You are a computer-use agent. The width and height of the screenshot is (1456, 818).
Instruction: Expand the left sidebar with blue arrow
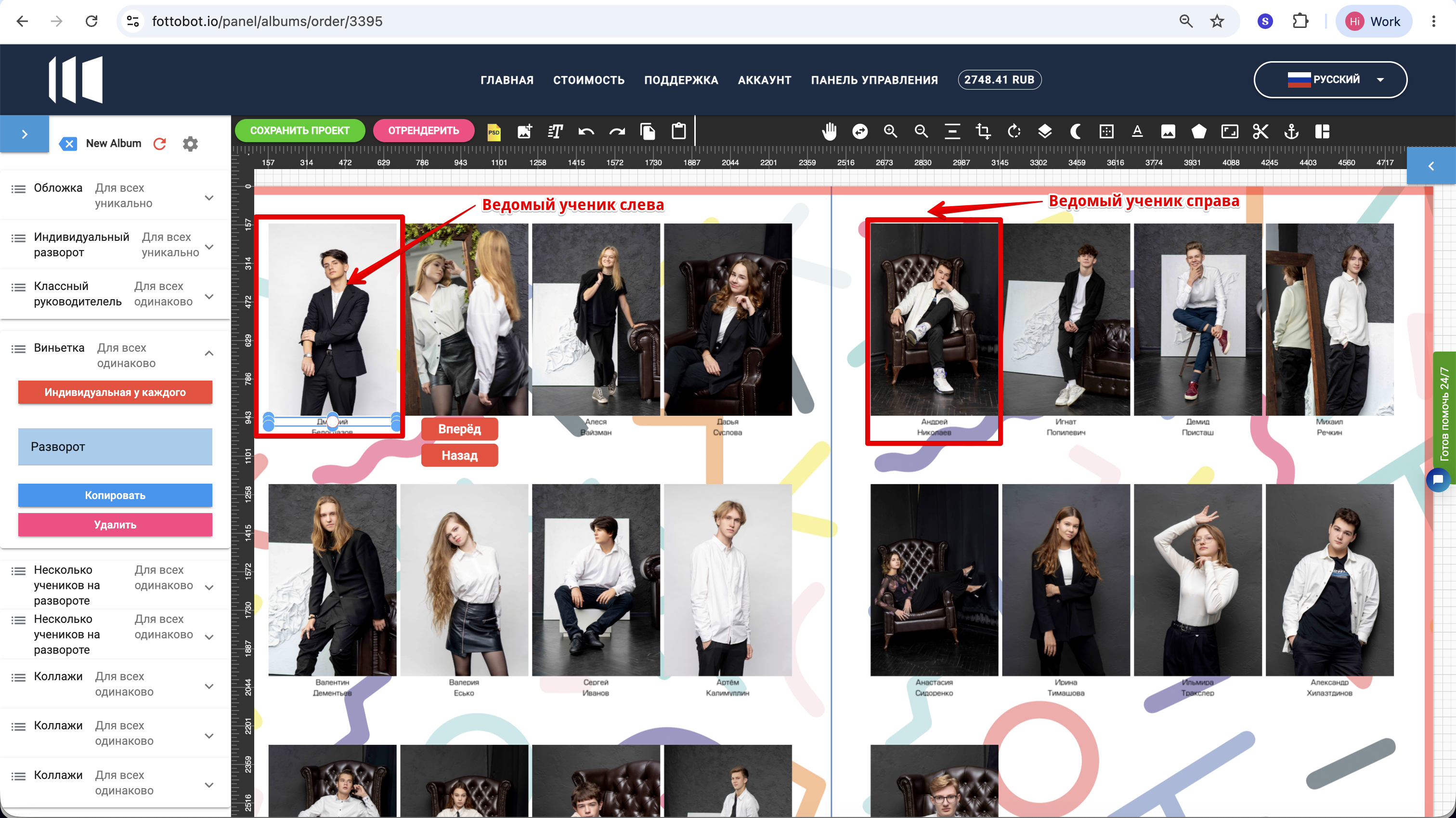[x=24, y=134]
